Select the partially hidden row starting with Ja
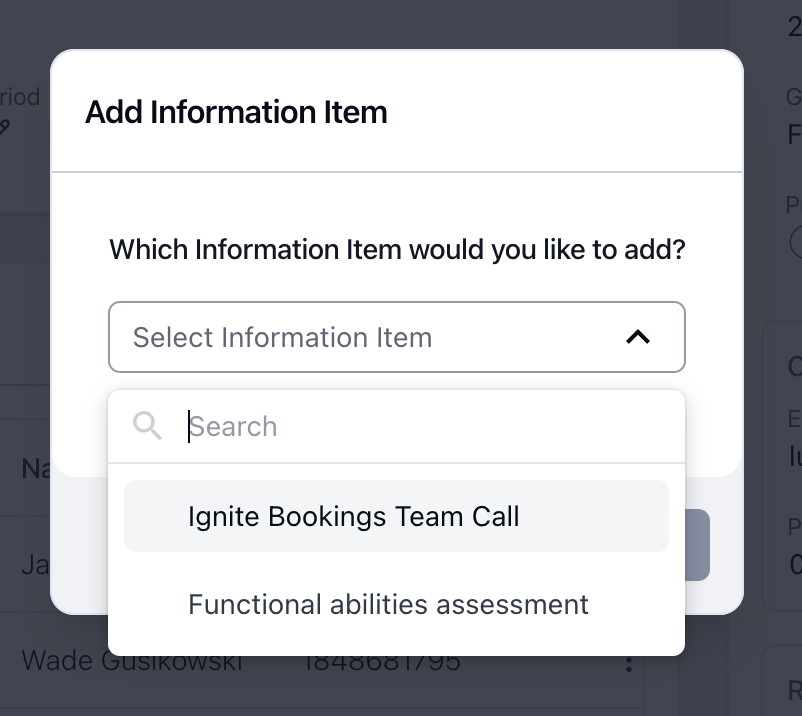Viewport: 802px width, 716px height. [x=35, y=565]
